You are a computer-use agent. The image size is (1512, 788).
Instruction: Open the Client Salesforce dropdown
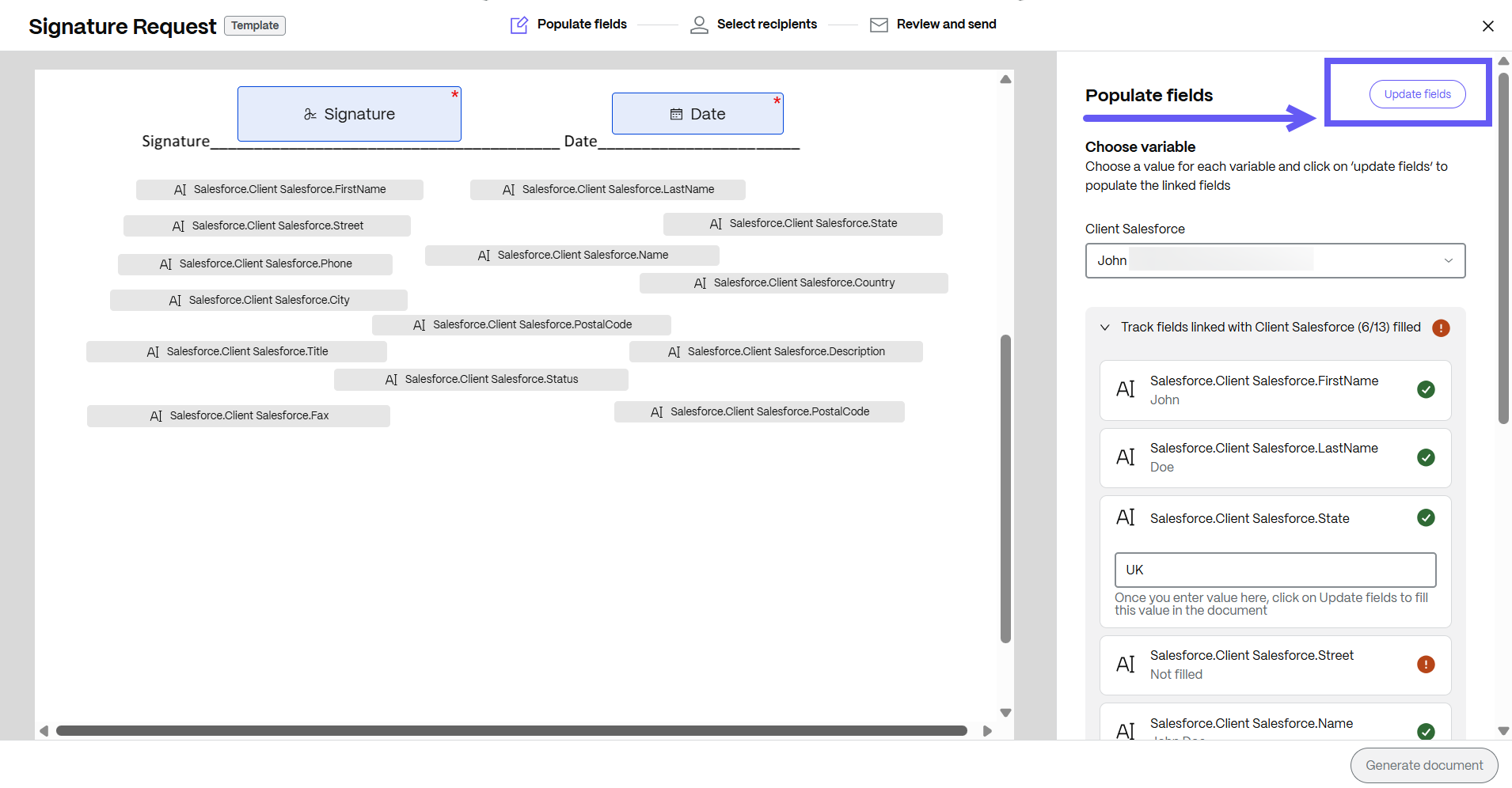click(x=1275, y=260)
